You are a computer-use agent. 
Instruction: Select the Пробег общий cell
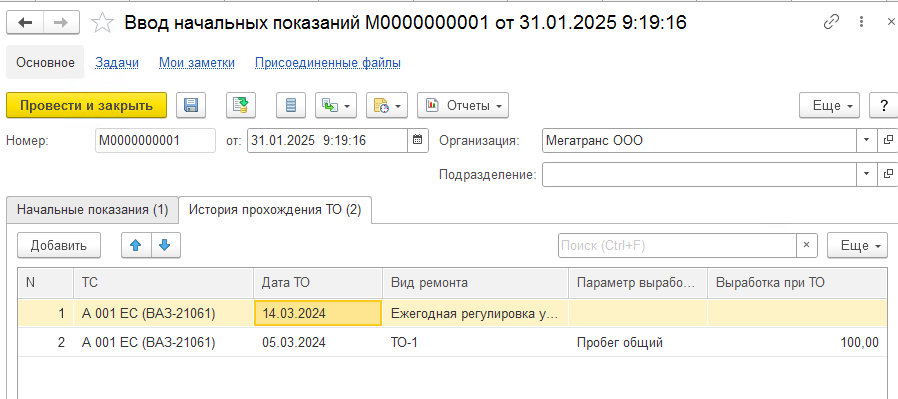tap(639, 343)
